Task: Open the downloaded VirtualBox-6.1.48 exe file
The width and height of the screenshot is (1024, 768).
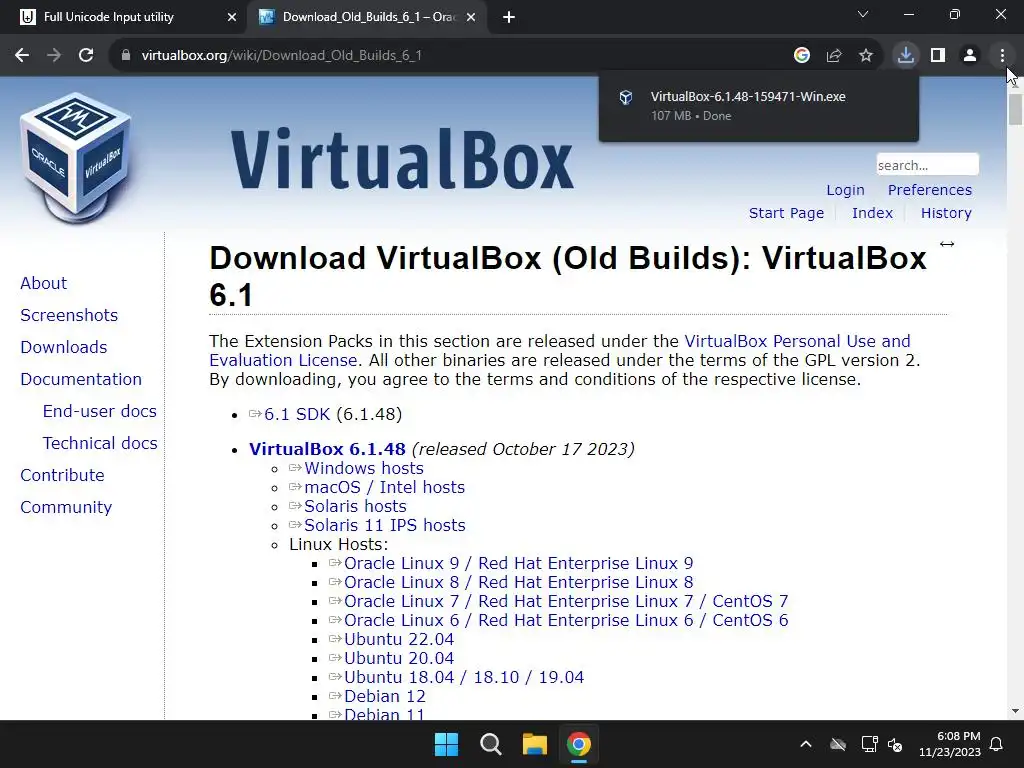Action: (758, 106)
